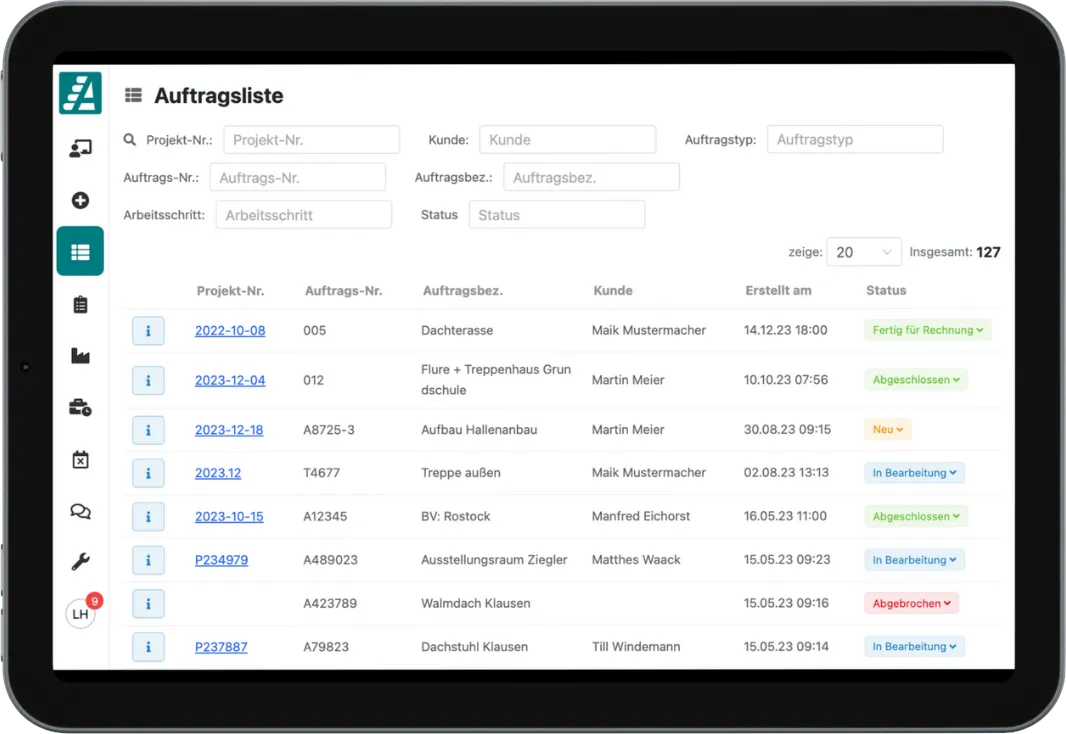1066x734 pixels.
Task: Open the clipboard icon in sidebar
Action: pyautogui.click(x=80, y=304)
